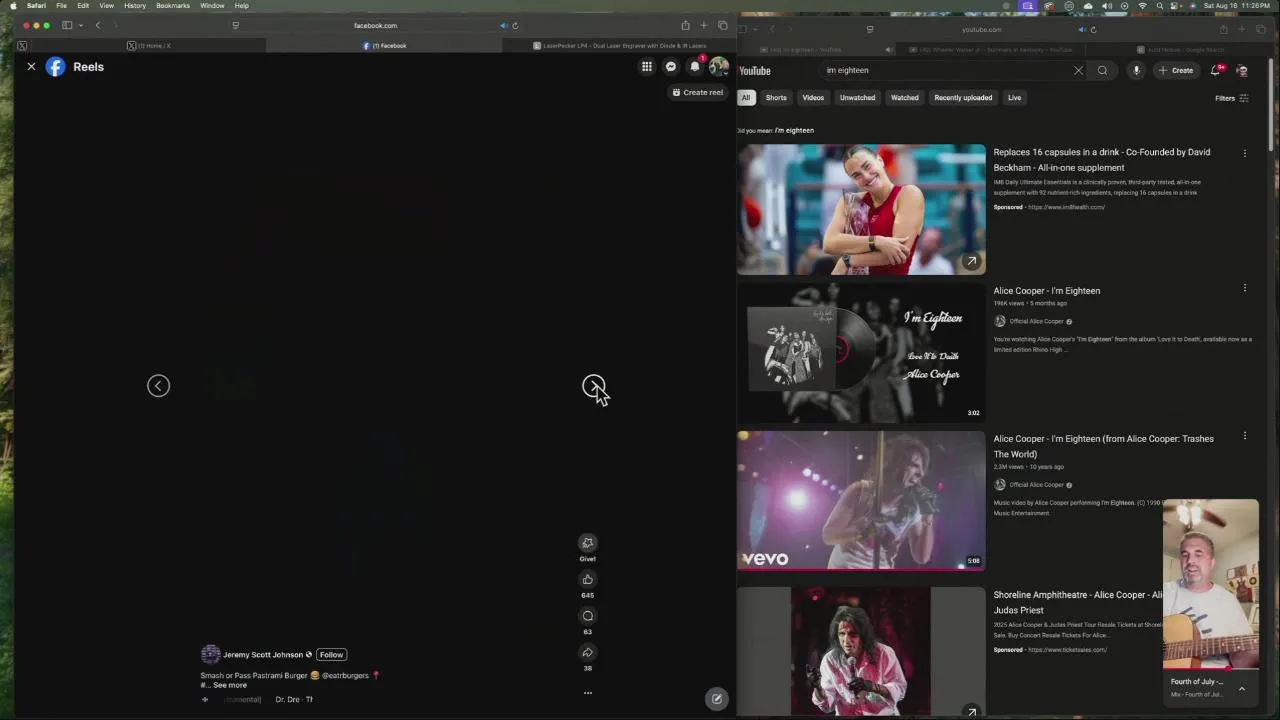Click the compose new message pencil icon

click(x=716, y=699)
